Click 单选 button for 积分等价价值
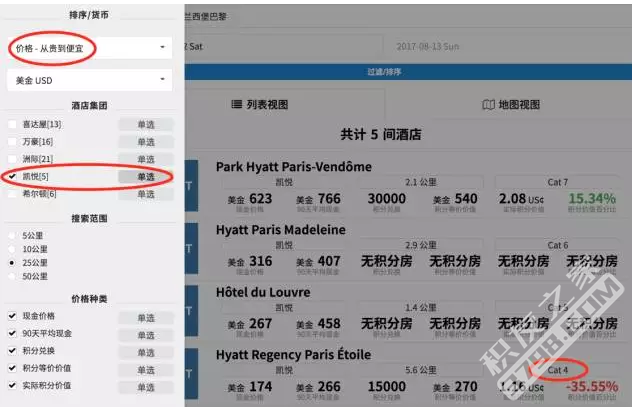 pos(146,370)
